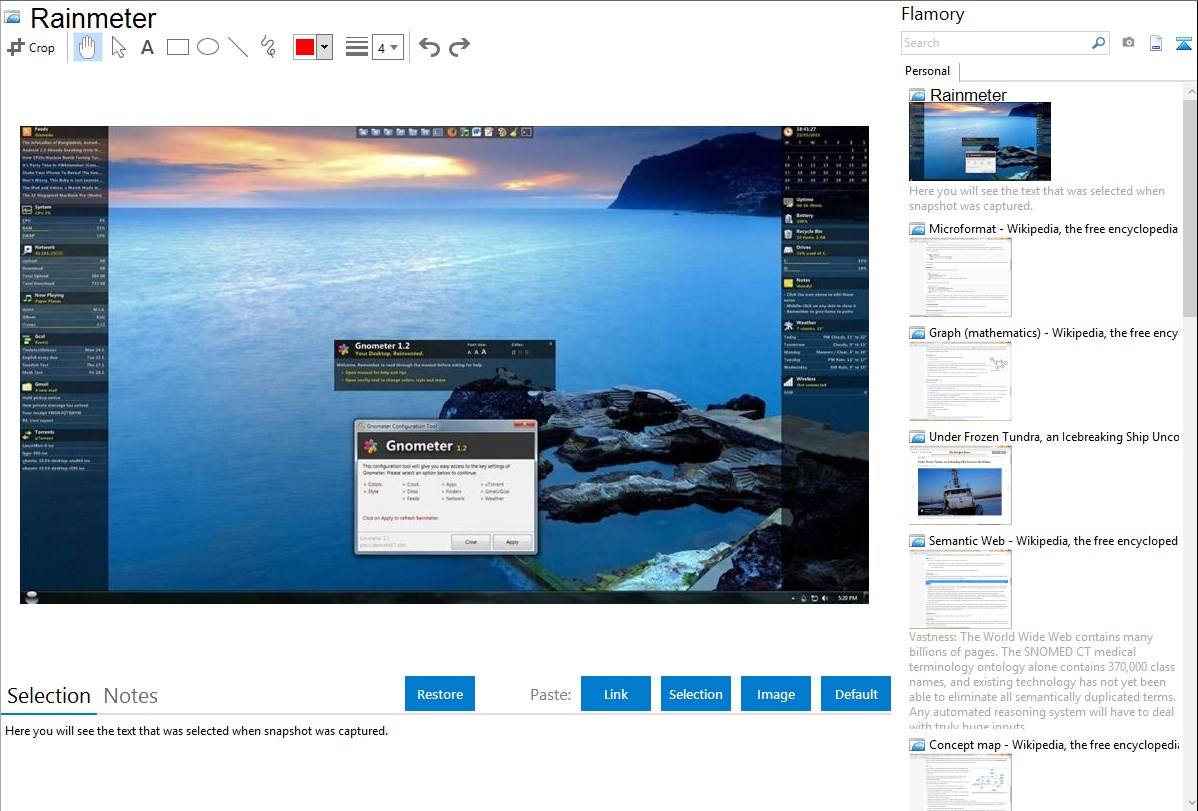Screen dimensions: 1198x811
Task: Switch to the Selection tab
Action: [x=49, y=696]
